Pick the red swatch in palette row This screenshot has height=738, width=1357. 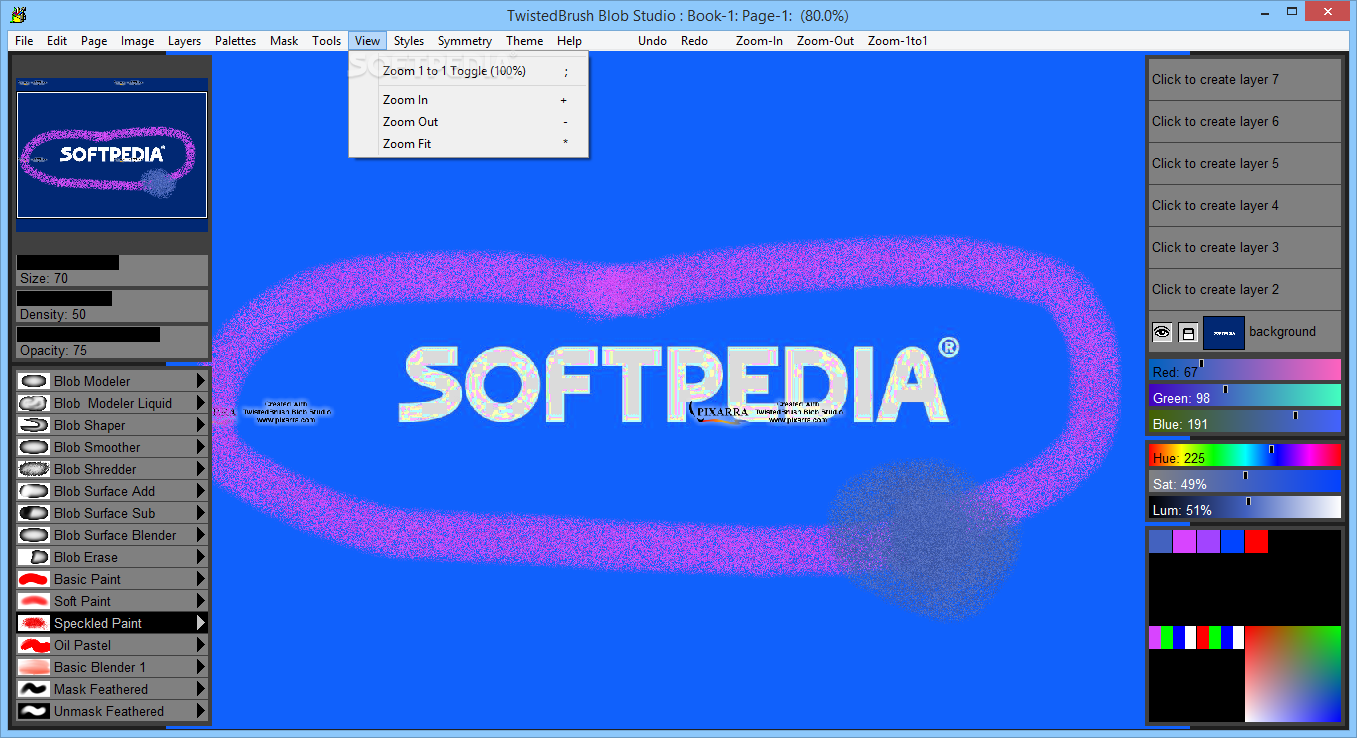[1256, 541]
